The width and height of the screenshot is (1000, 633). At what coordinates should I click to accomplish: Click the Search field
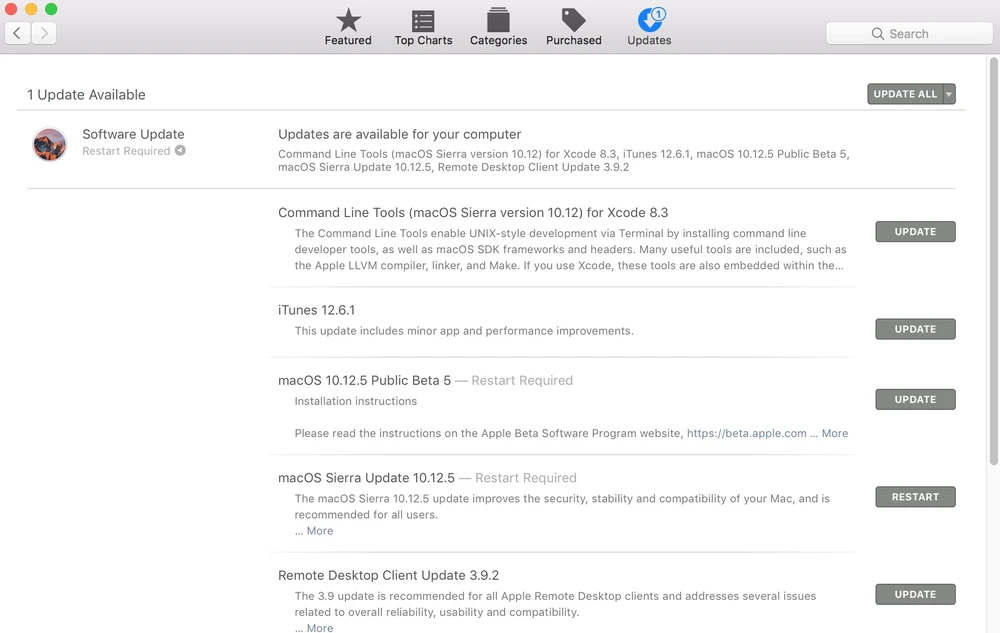(x=908, y=34)
